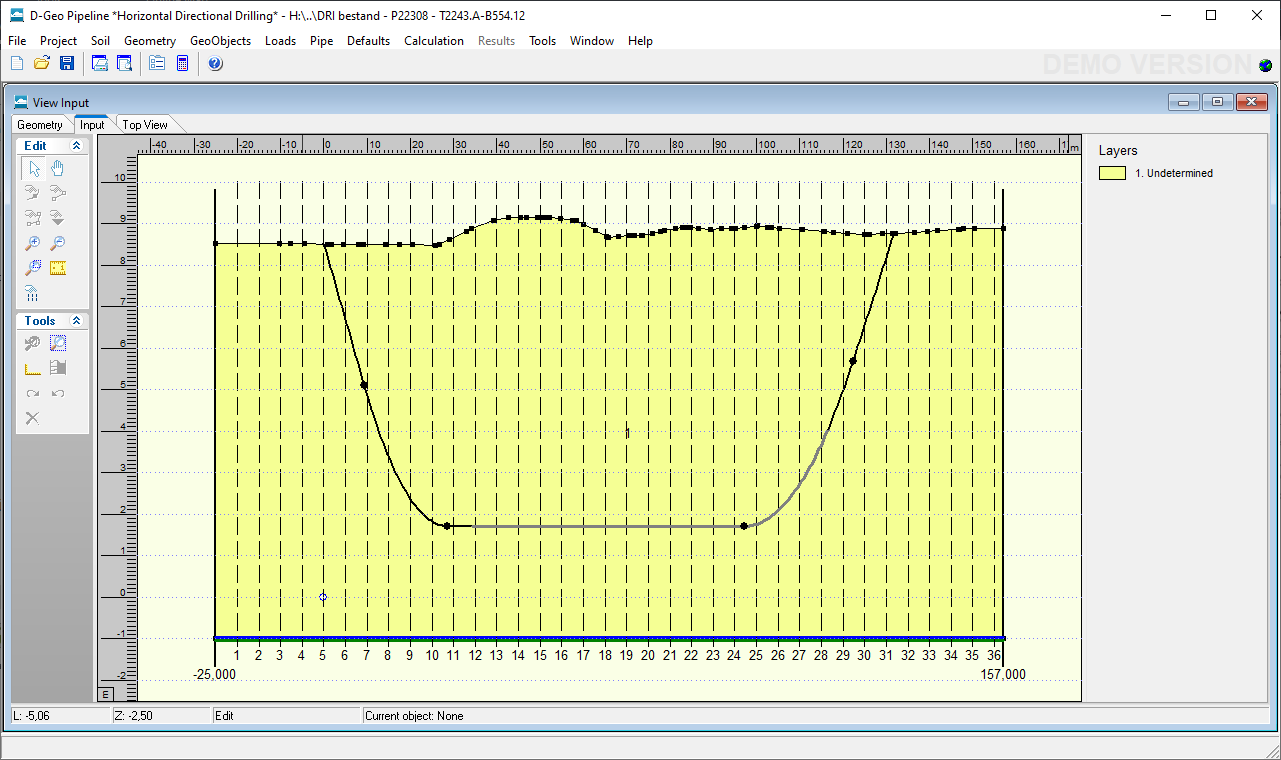The image size is (1281, 760).
Task: Minimize the View Input child window
Action: [1185, 102]
